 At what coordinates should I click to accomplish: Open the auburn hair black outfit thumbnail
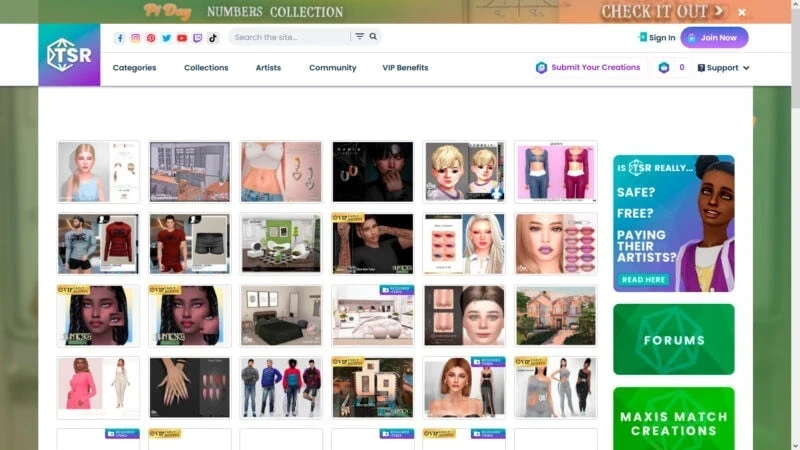pos(464,388)
